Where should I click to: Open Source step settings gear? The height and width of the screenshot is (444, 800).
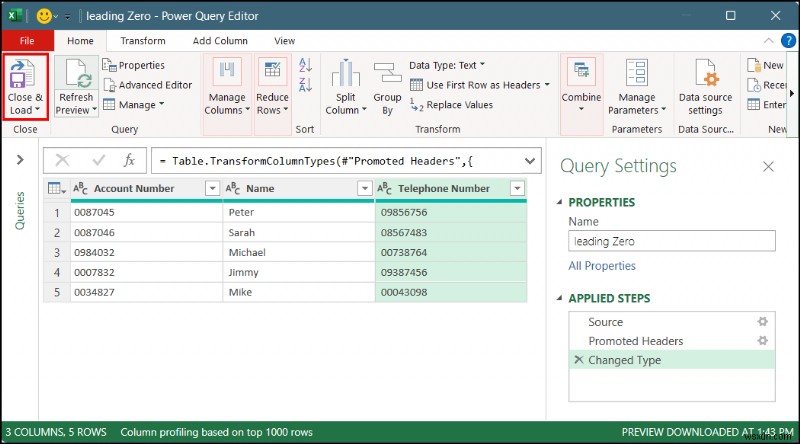click(x=763, y=322)
